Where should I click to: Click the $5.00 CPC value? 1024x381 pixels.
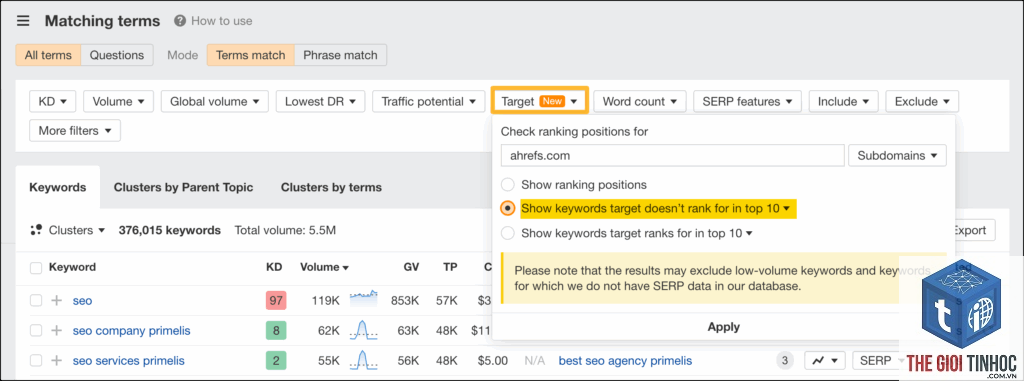[x=492, y=361]
